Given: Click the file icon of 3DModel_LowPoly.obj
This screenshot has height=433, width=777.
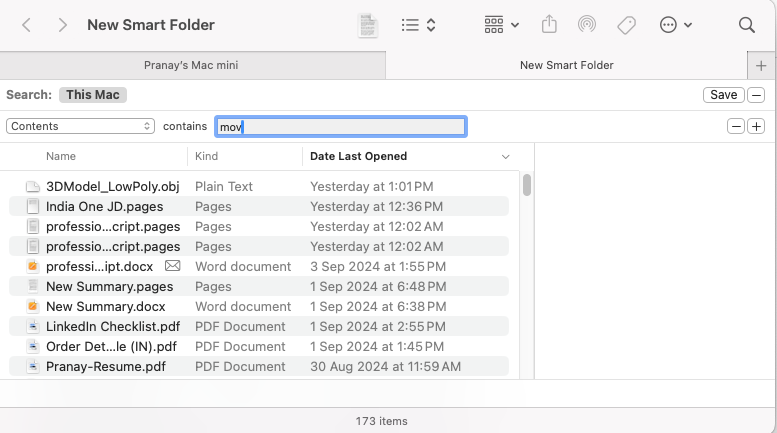Looking at the screenshot, I should pos(33,187).
